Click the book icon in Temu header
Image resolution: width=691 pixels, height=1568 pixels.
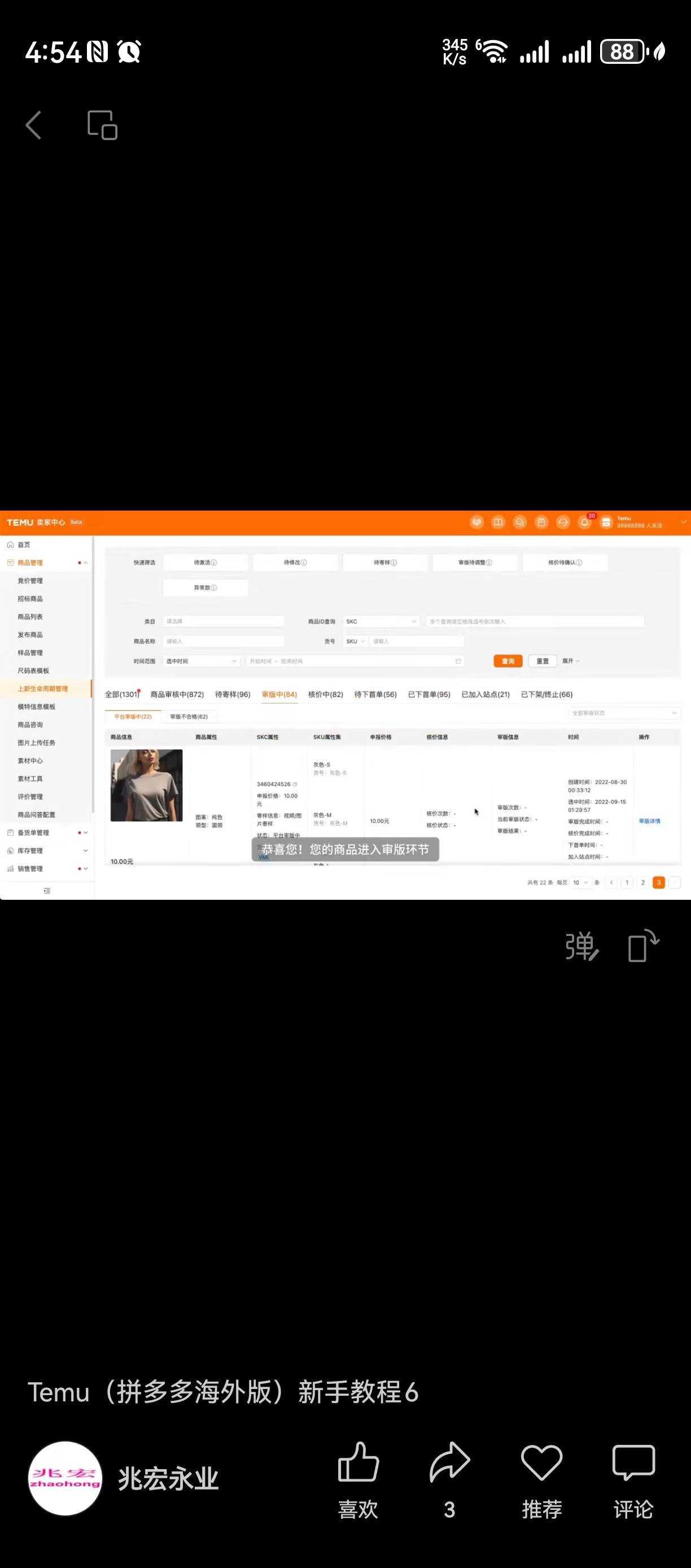[498, 522]
